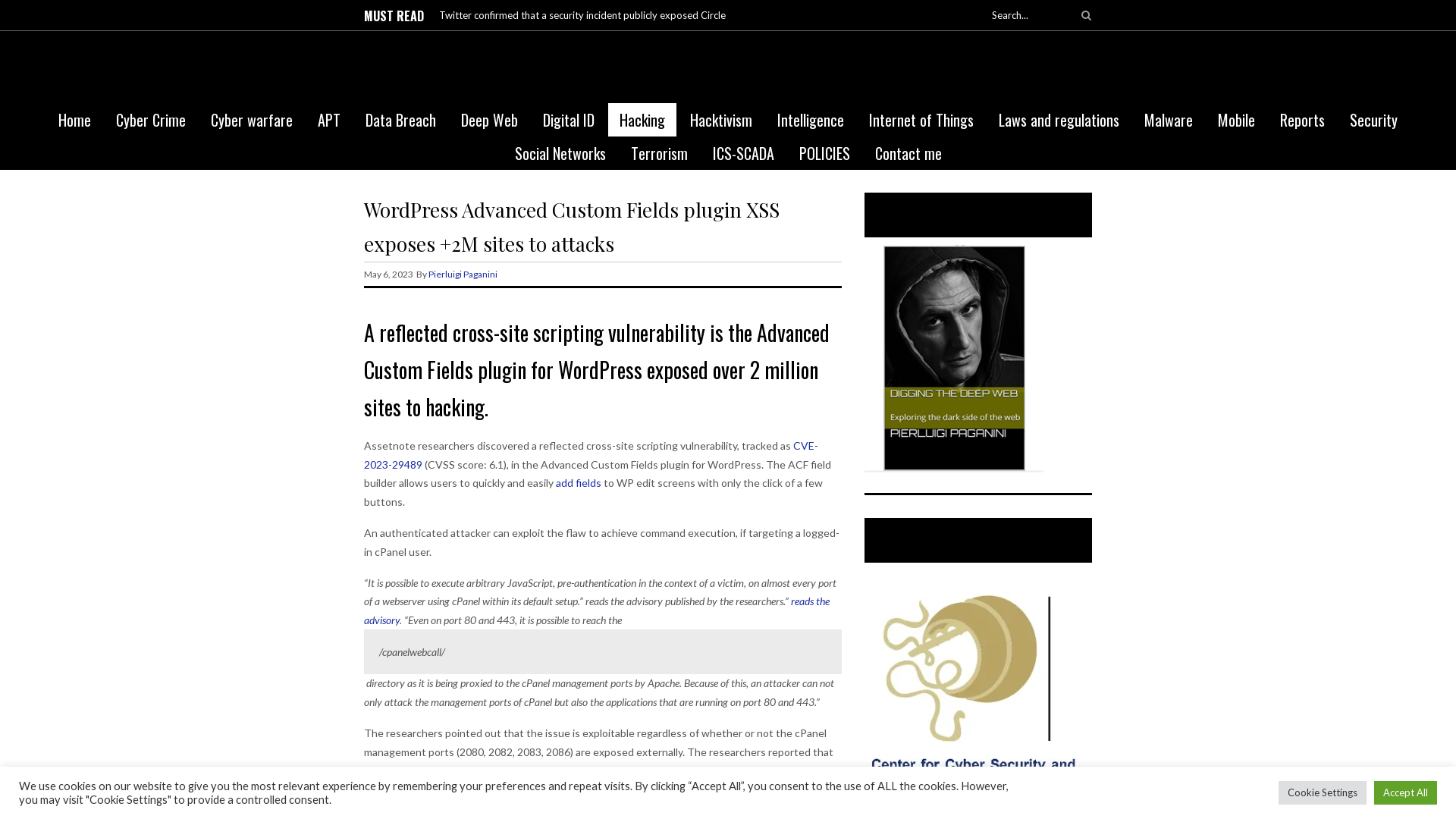Open the Deep Web category page
Viewport: 1456px width, 819px height.
[x=489, y=119]
